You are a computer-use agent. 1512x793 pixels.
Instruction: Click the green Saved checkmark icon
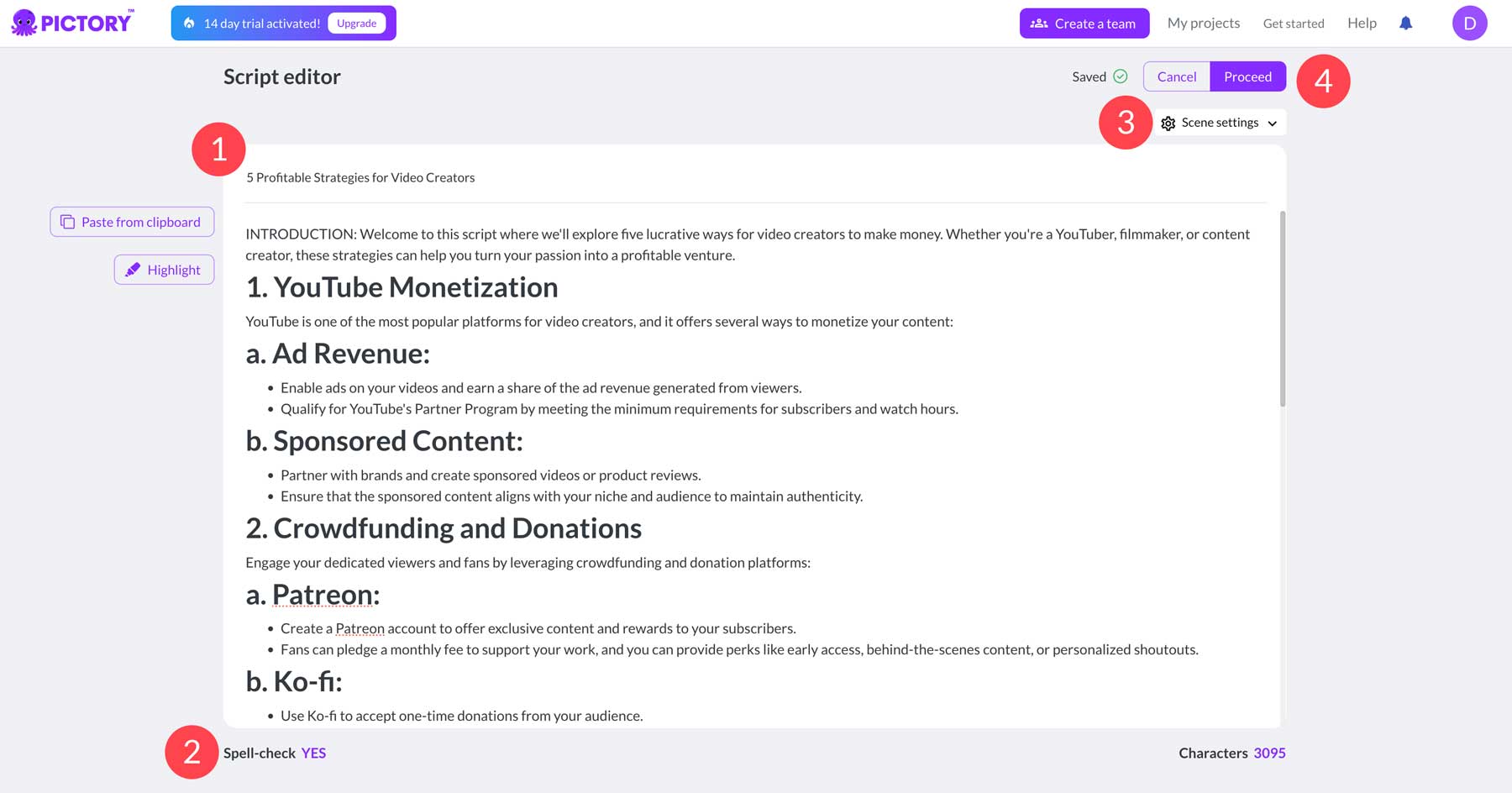click(x=1121, y=76)
